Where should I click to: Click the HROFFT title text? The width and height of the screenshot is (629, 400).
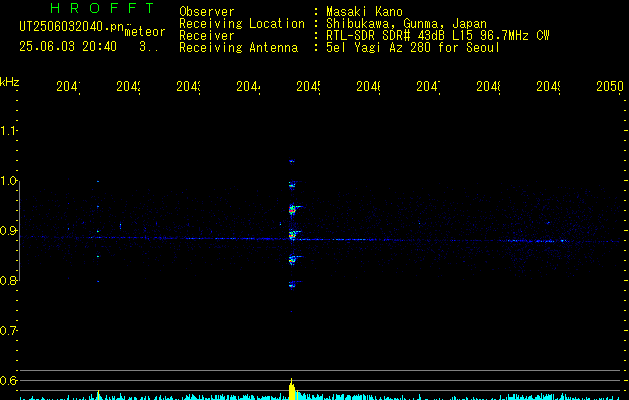tap(102, 8)
